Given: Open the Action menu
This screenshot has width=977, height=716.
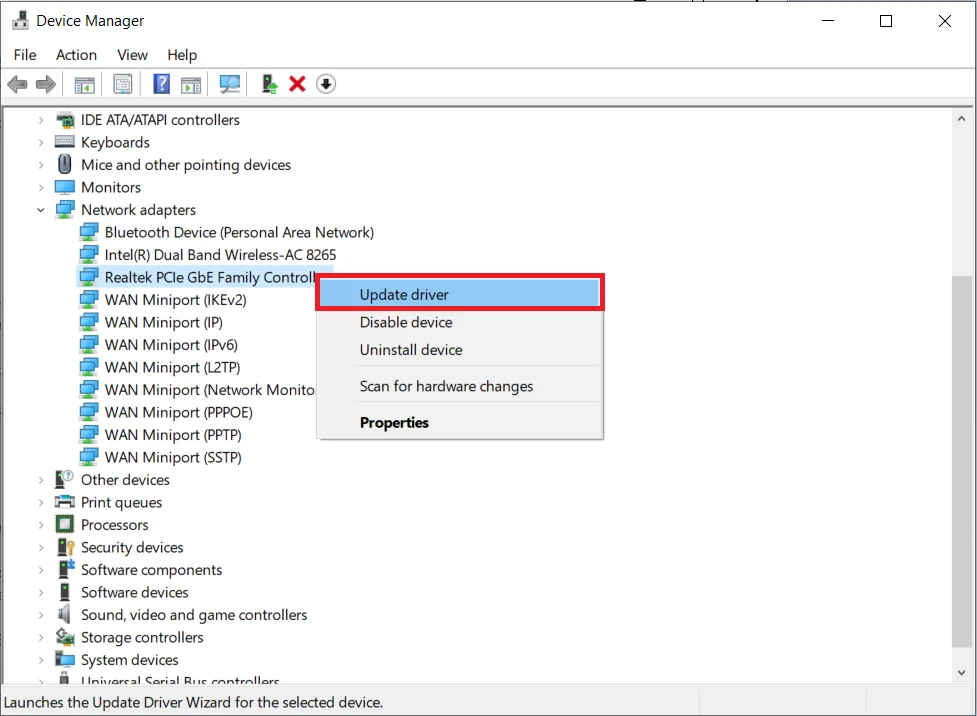Looking at the screenshot, I should 76,55.
